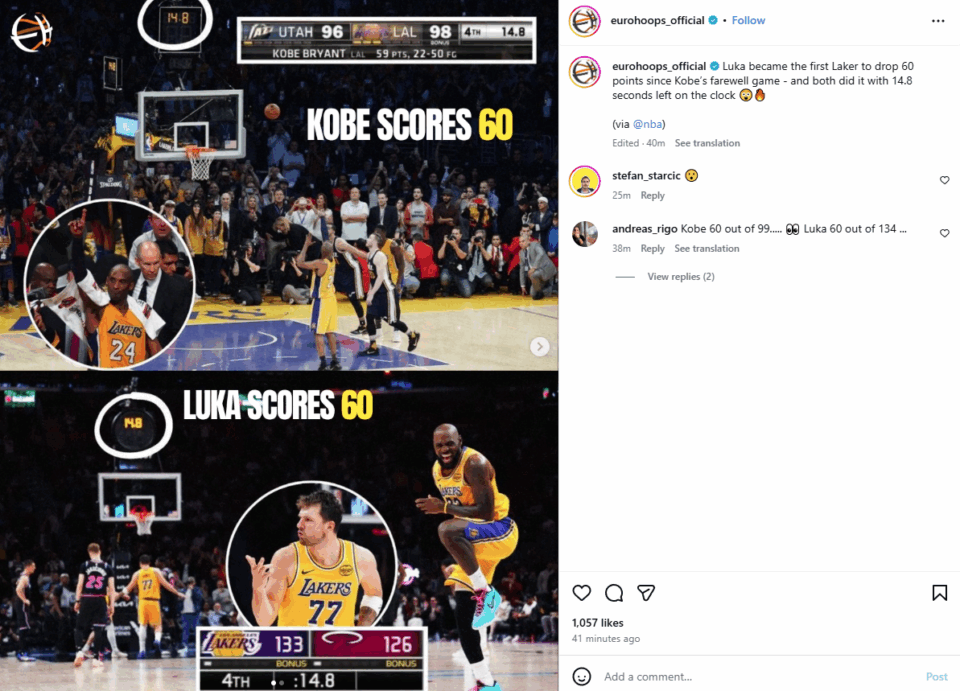
Task: Expand View replies (2)
Action: [x=681, y=277]
